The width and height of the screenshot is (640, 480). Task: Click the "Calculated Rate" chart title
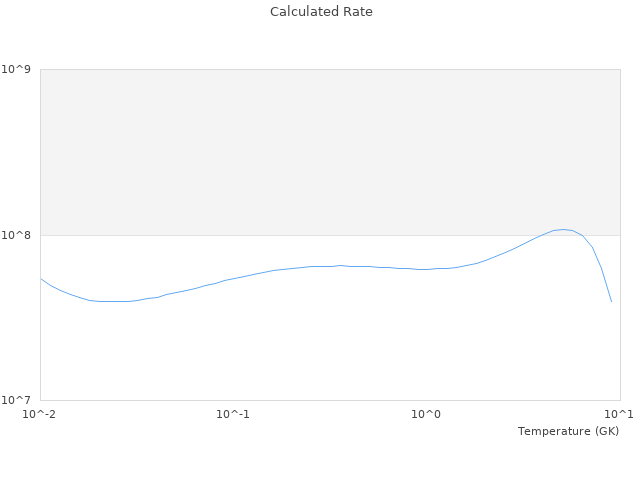click(321, 12)
